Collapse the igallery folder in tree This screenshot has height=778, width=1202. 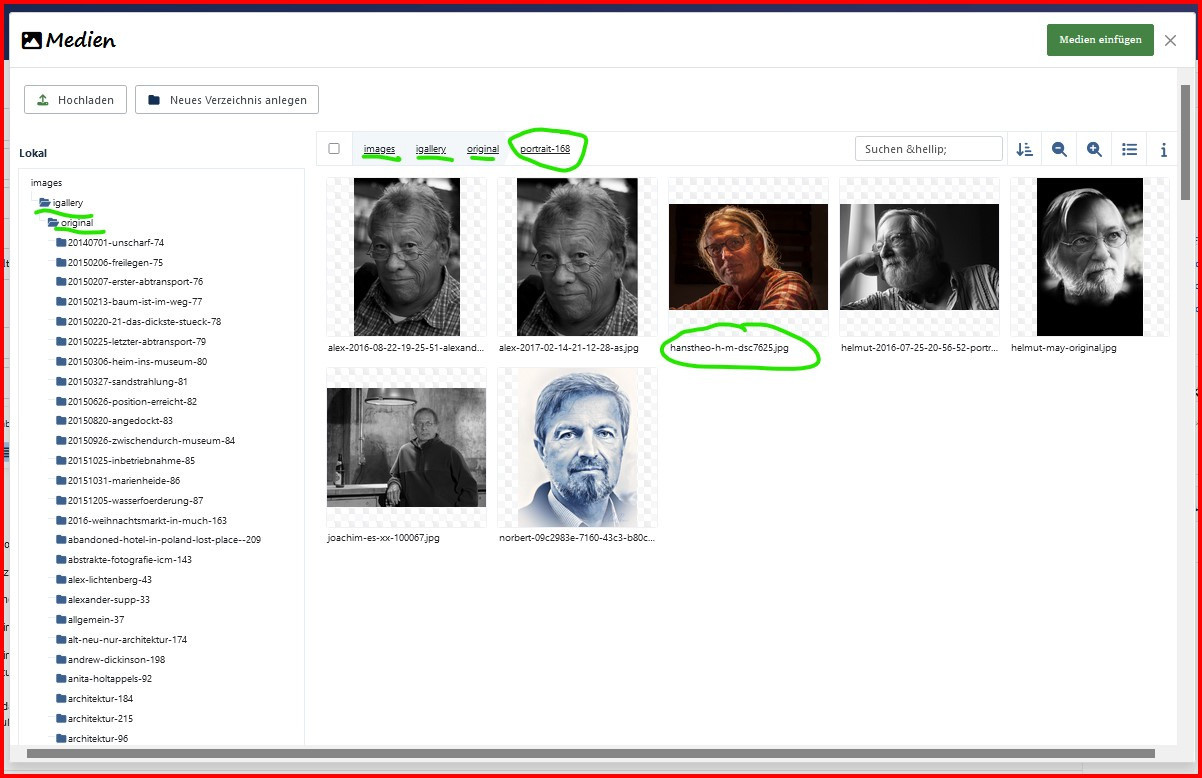point(45,203)
